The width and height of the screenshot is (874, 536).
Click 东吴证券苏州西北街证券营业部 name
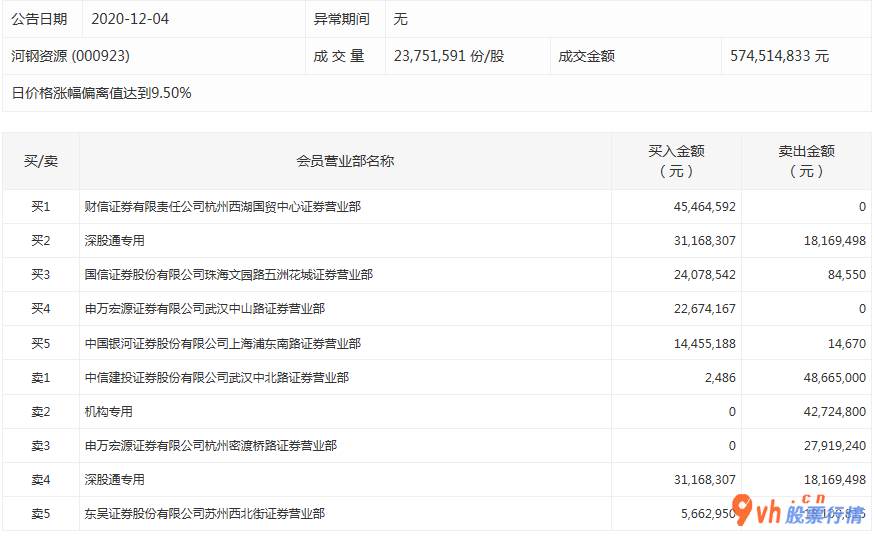pyautogui.click(x=205, y=514)
